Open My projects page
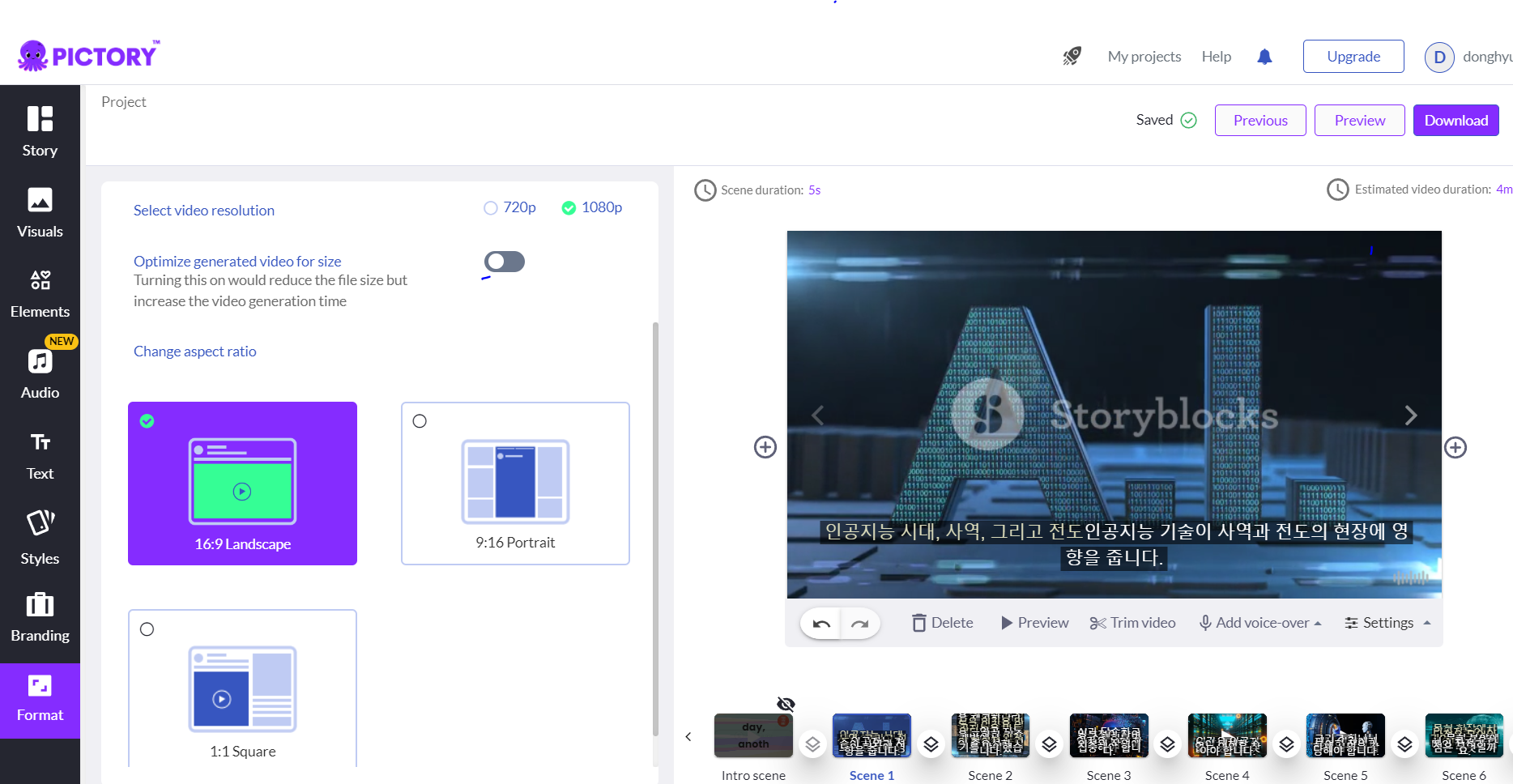 1144,57
